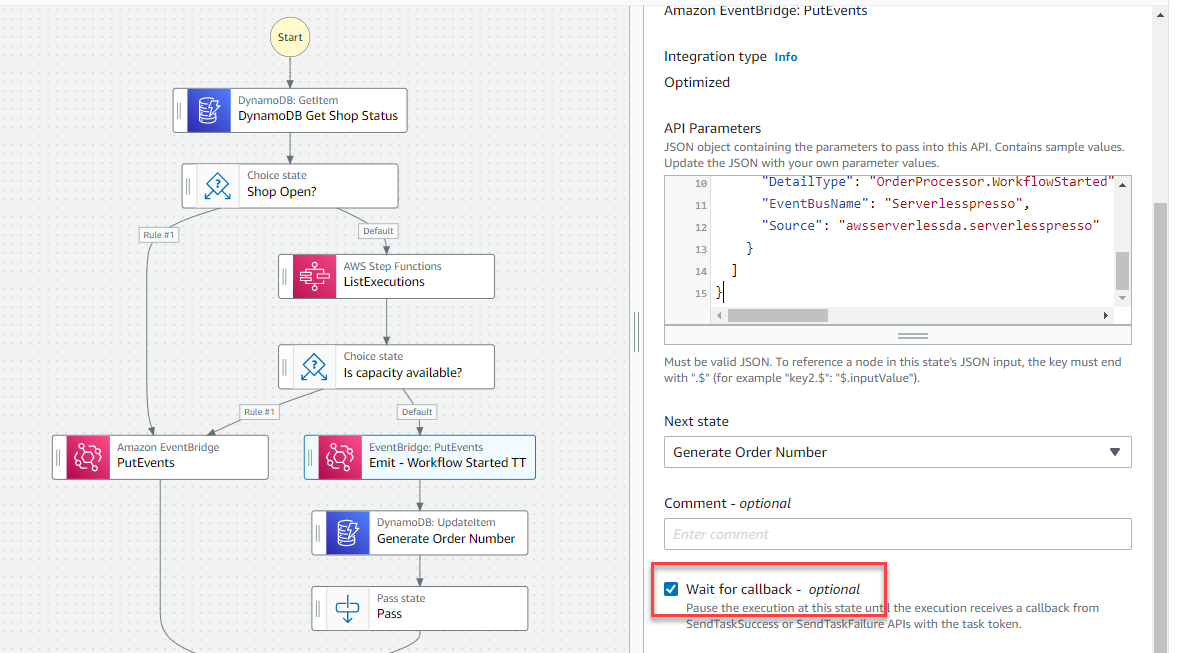Click the editor's scroll right arrow
The width and height of the screenshot is (1185, 653).
coord(1106,315)
